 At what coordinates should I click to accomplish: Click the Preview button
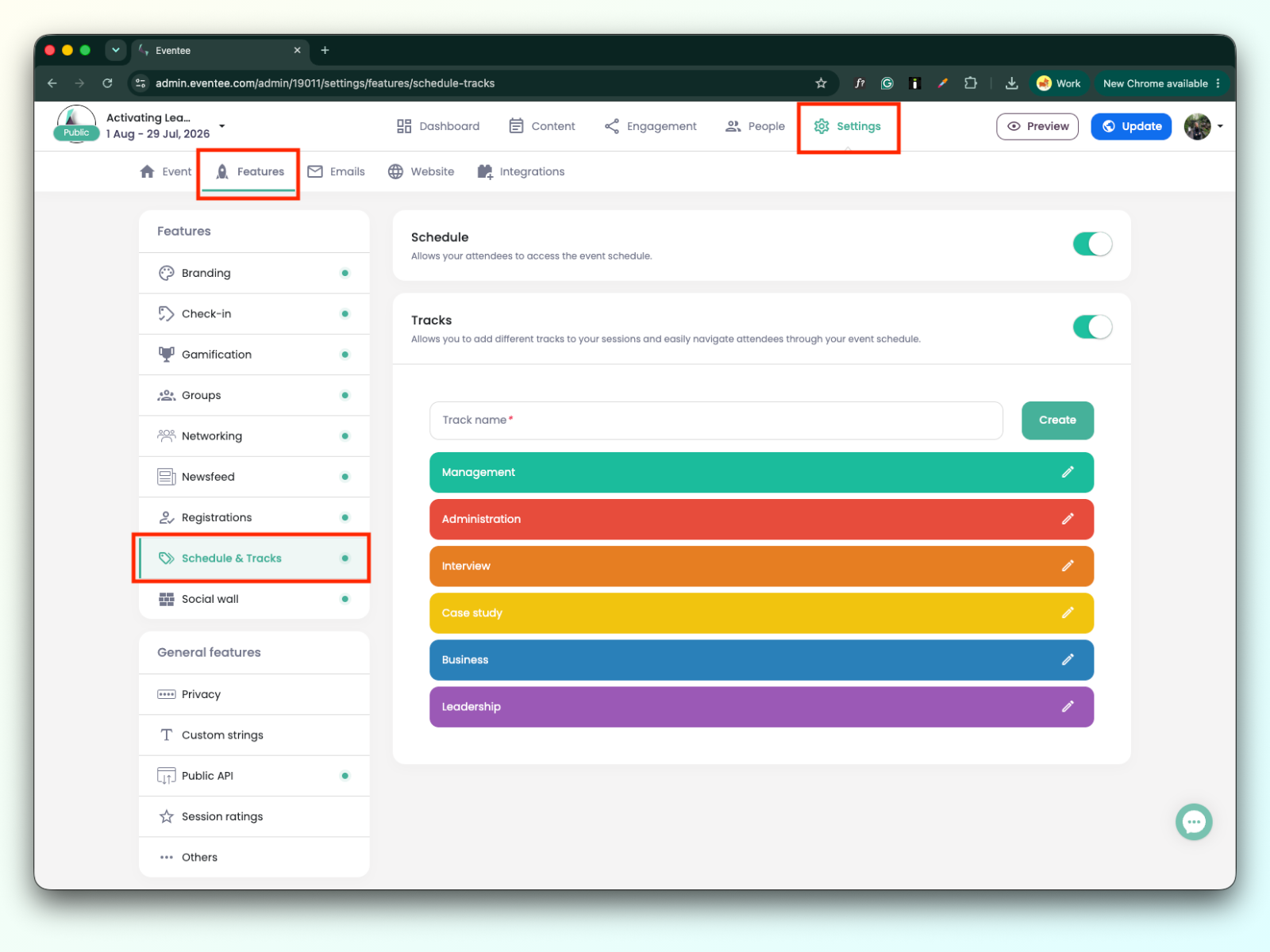pyautogui.click(x=1037, y=126)
